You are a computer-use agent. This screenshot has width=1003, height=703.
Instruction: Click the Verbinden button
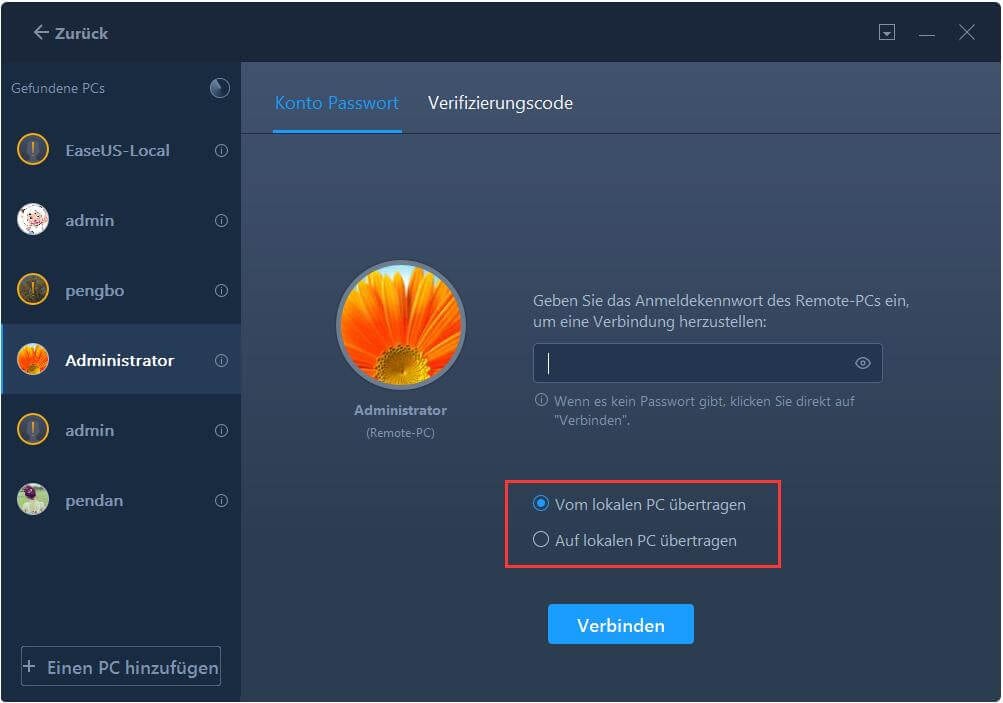tap(620, 624)
